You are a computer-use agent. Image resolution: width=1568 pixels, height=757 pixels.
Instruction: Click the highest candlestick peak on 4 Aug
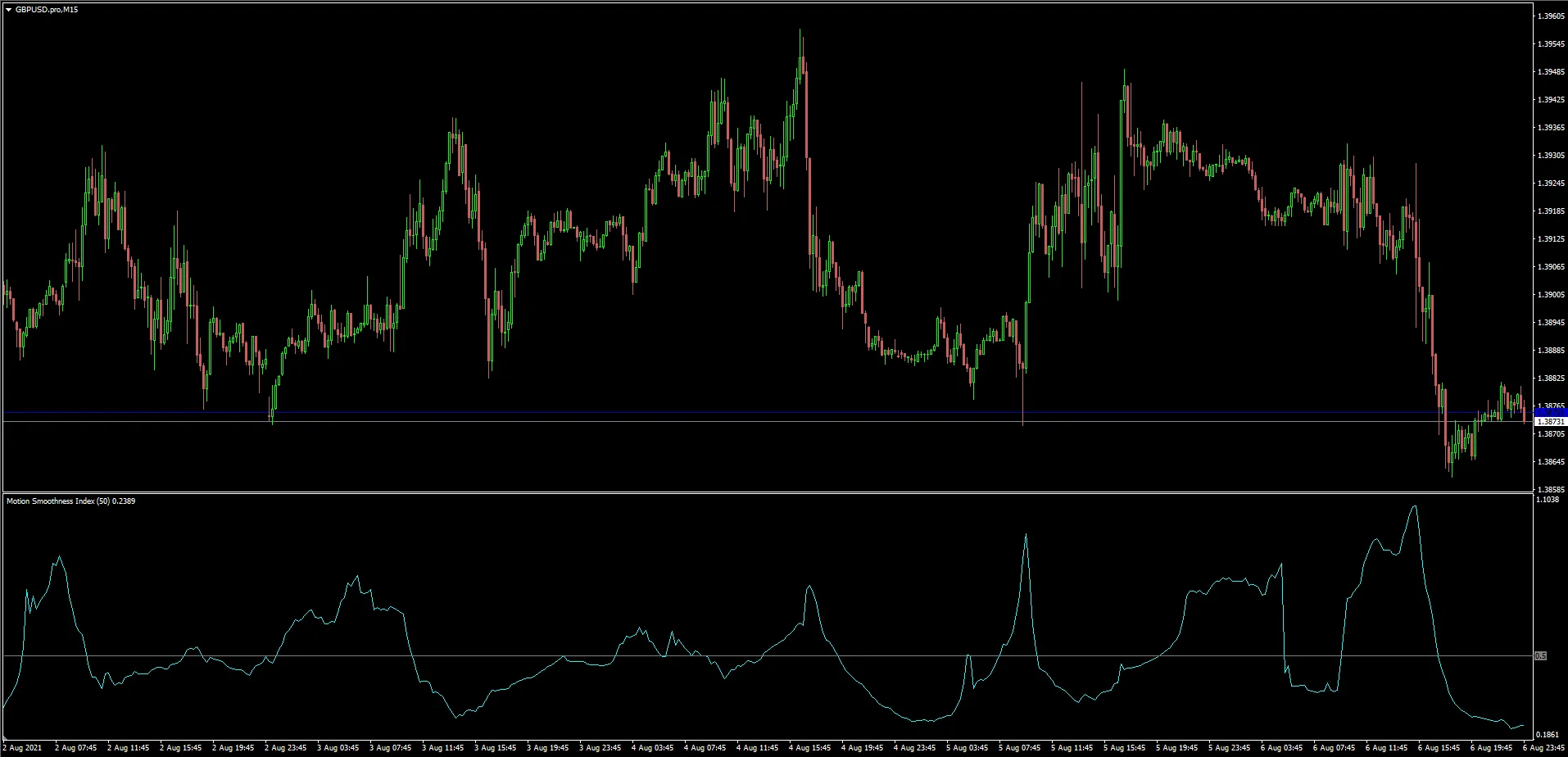[x=800, y=31]
